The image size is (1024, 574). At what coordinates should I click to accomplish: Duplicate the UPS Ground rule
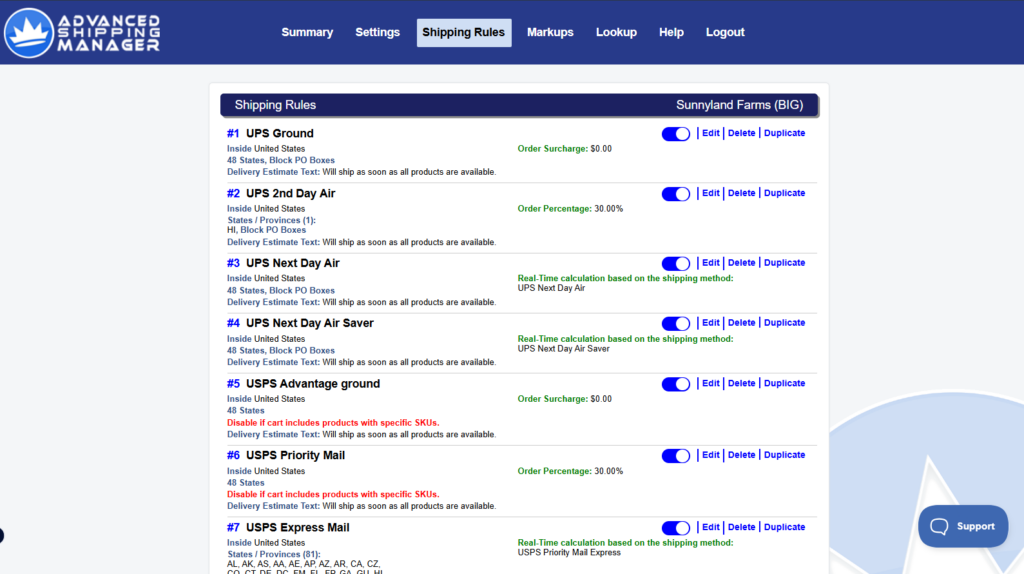point(784,133)
